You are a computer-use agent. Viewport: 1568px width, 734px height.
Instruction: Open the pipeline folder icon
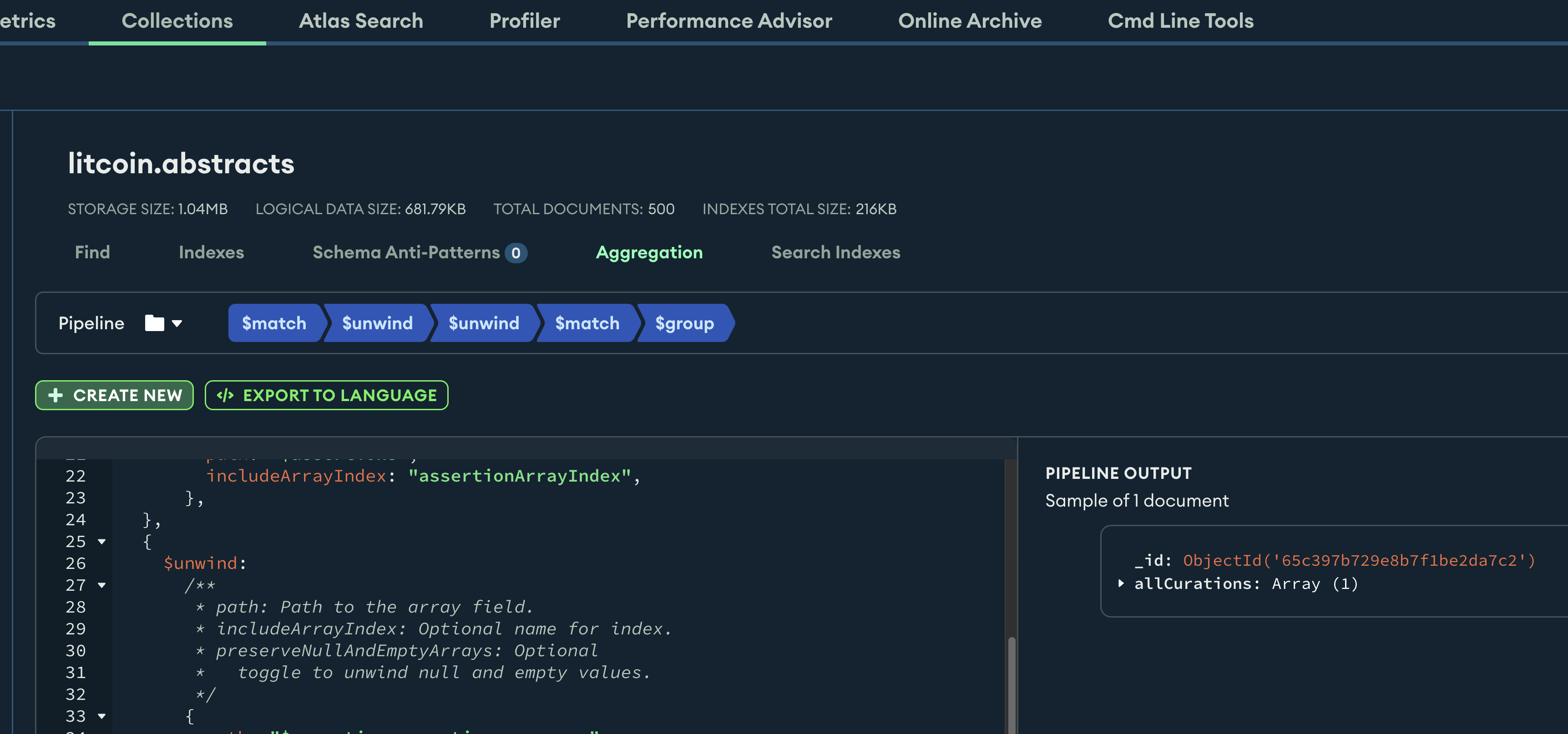click(154, 323)
